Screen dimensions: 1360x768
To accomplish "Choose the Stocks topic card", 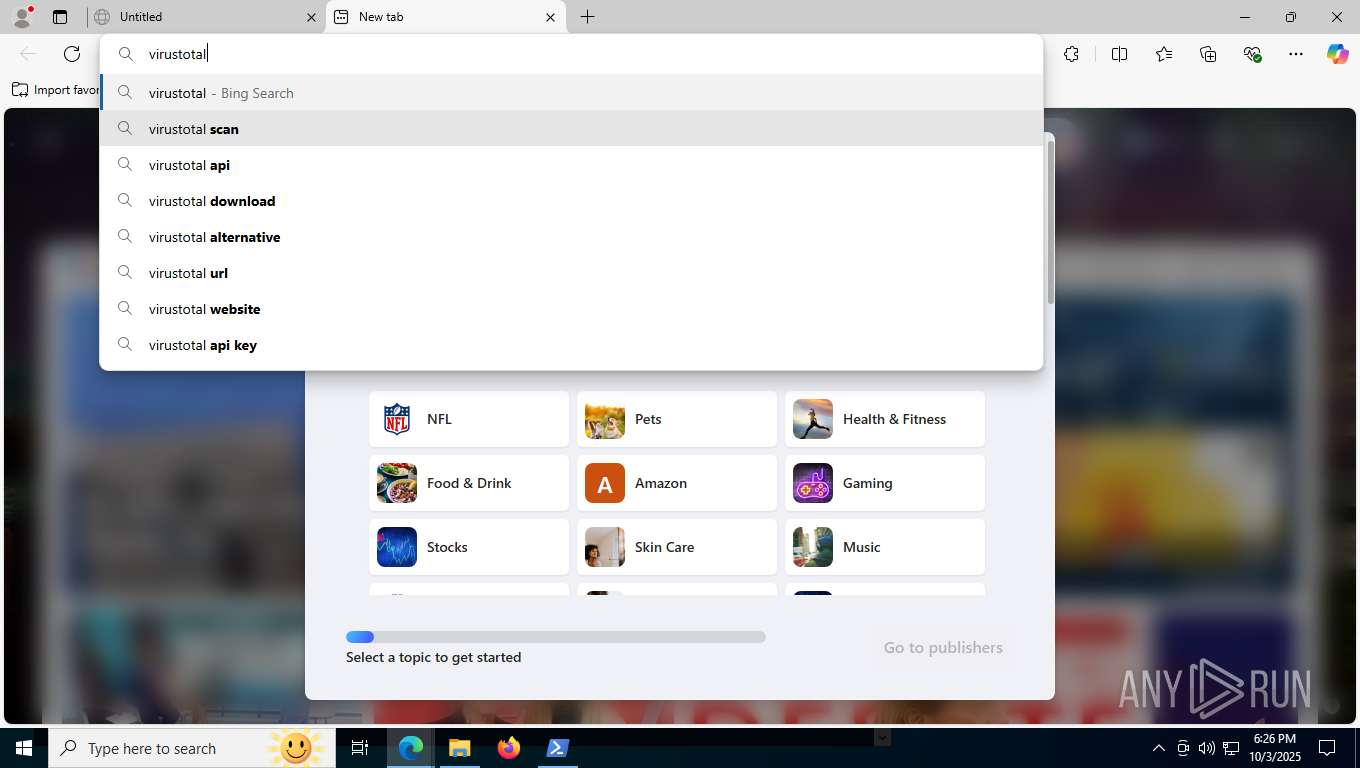I will pos(469,547).
